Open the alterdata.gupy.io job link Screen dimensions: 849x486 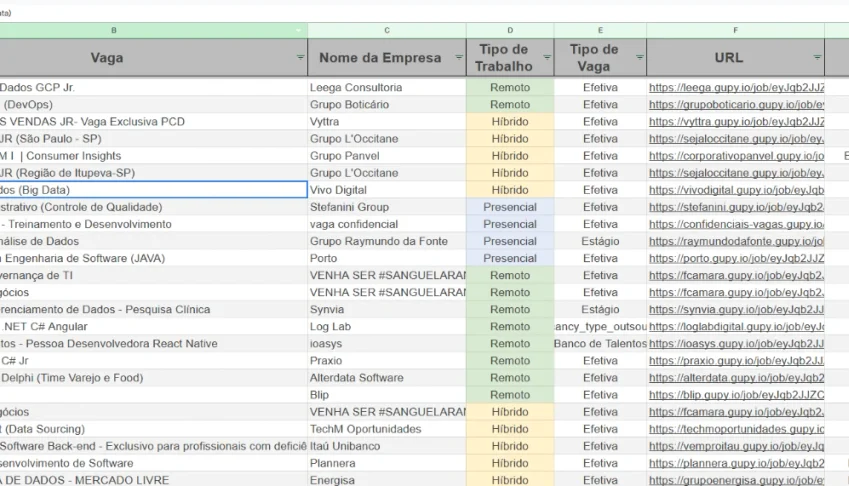[x=736, y=378]
